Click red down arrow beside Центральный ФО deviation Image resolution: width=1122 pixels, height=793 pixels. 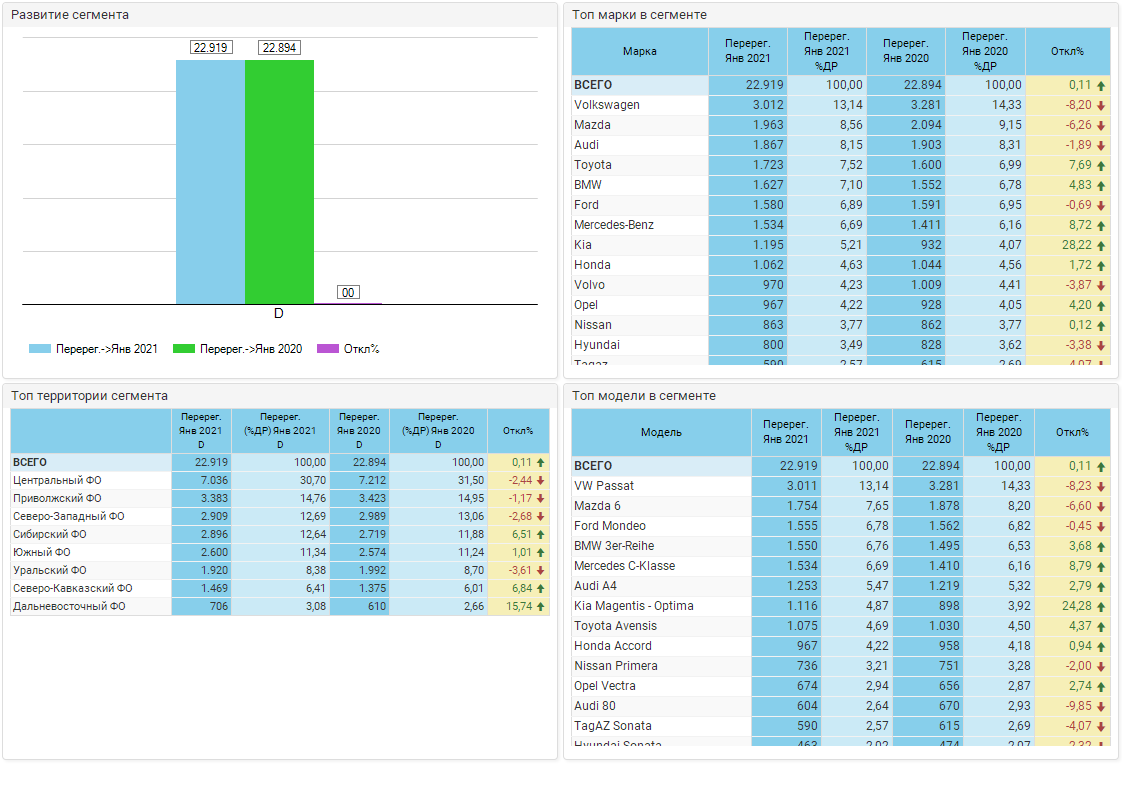(x=541, y=481)
